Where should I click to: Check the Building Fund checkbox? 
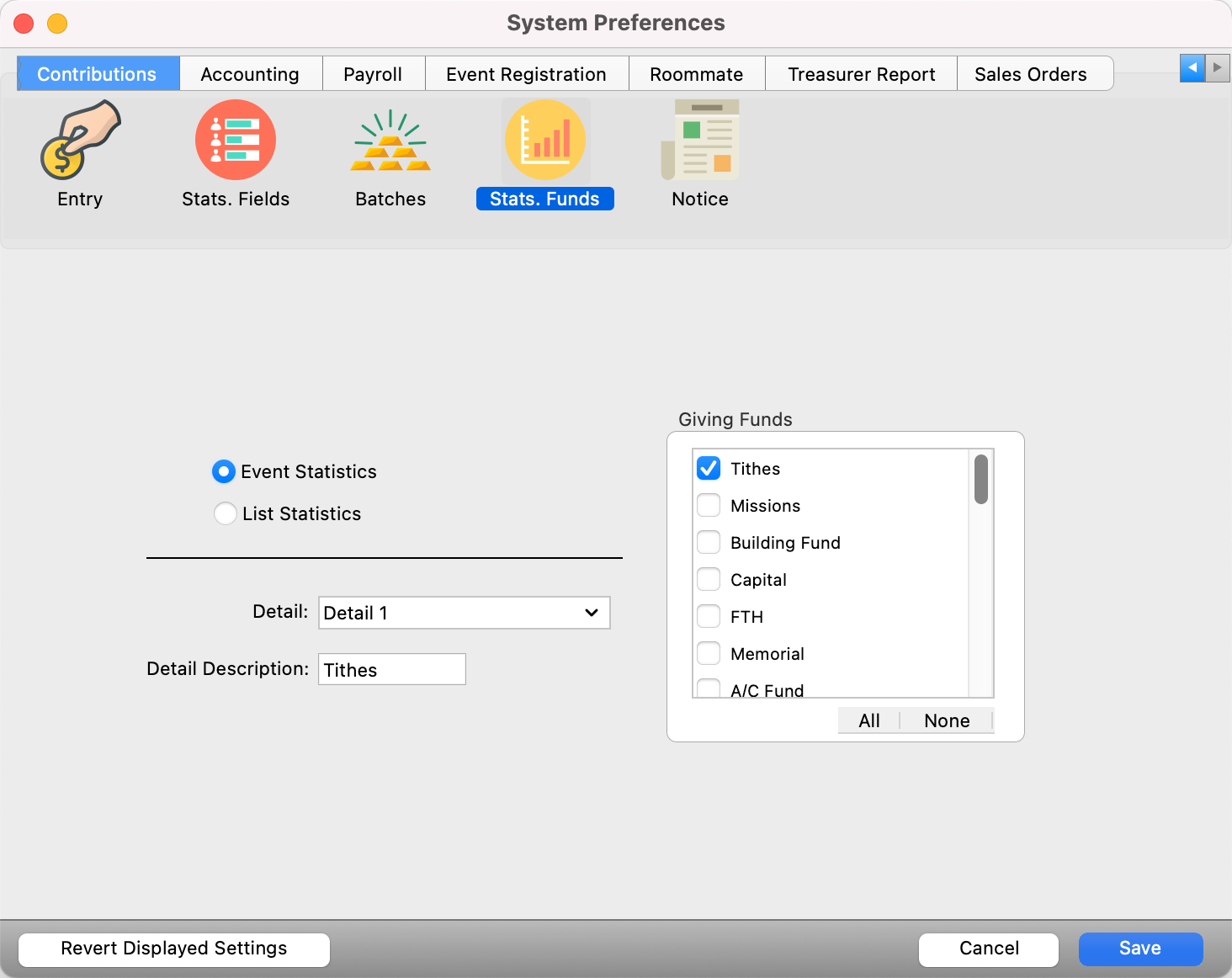[709, 543]
